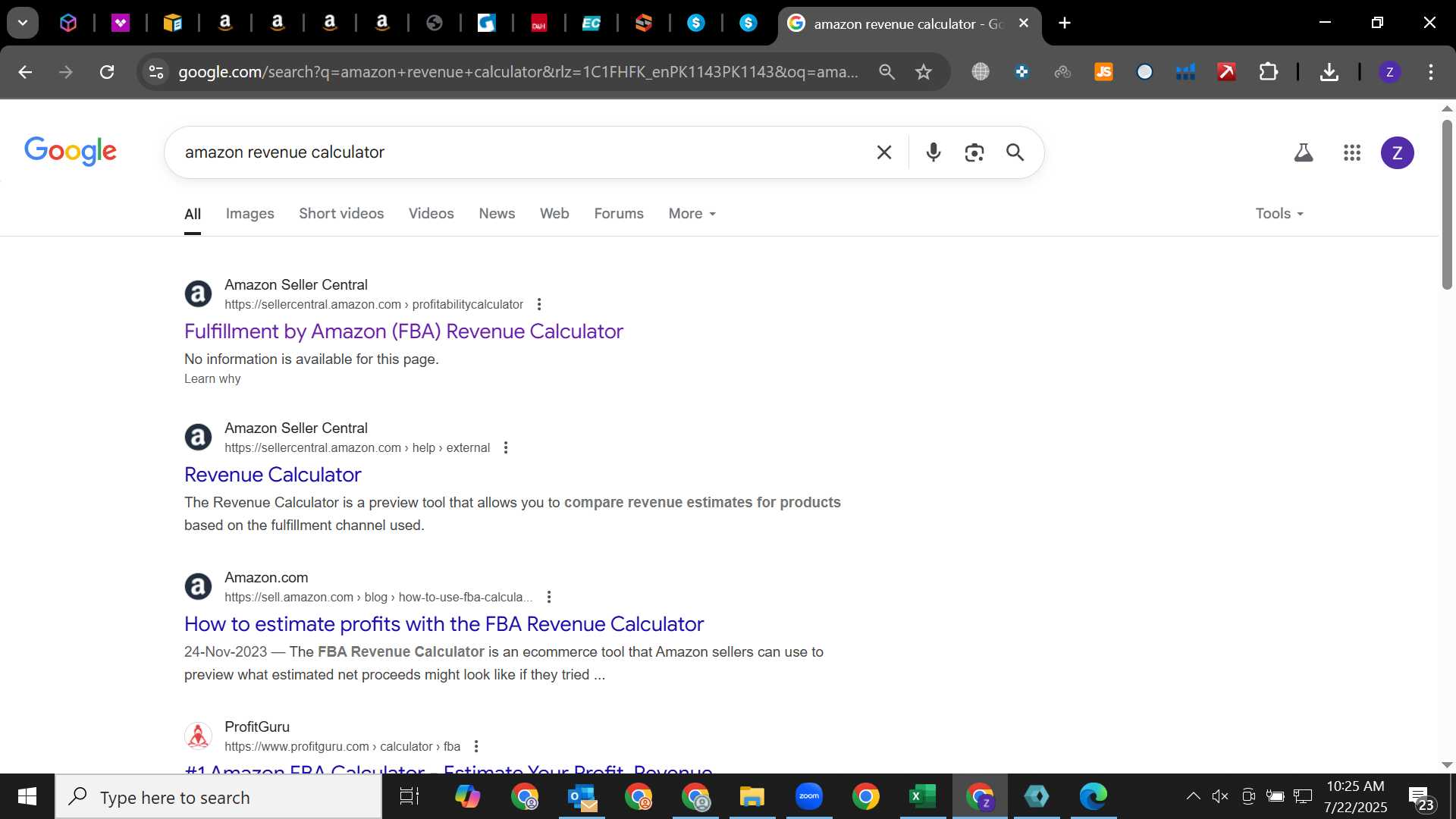Open the Windows Start menu

pyautogui.click(x=27, y=796)
